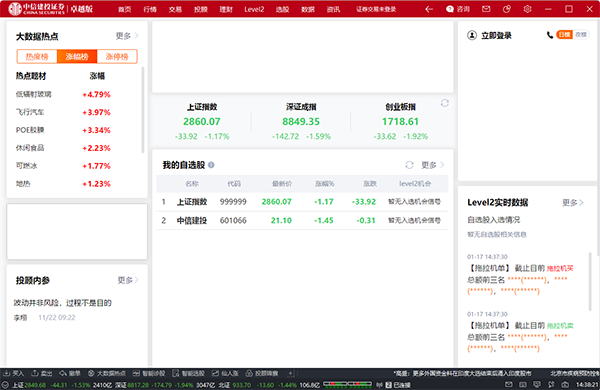Click hot topic 低辐射玻璃
This screenshot has width=600, height=390.
coord(34,94)
